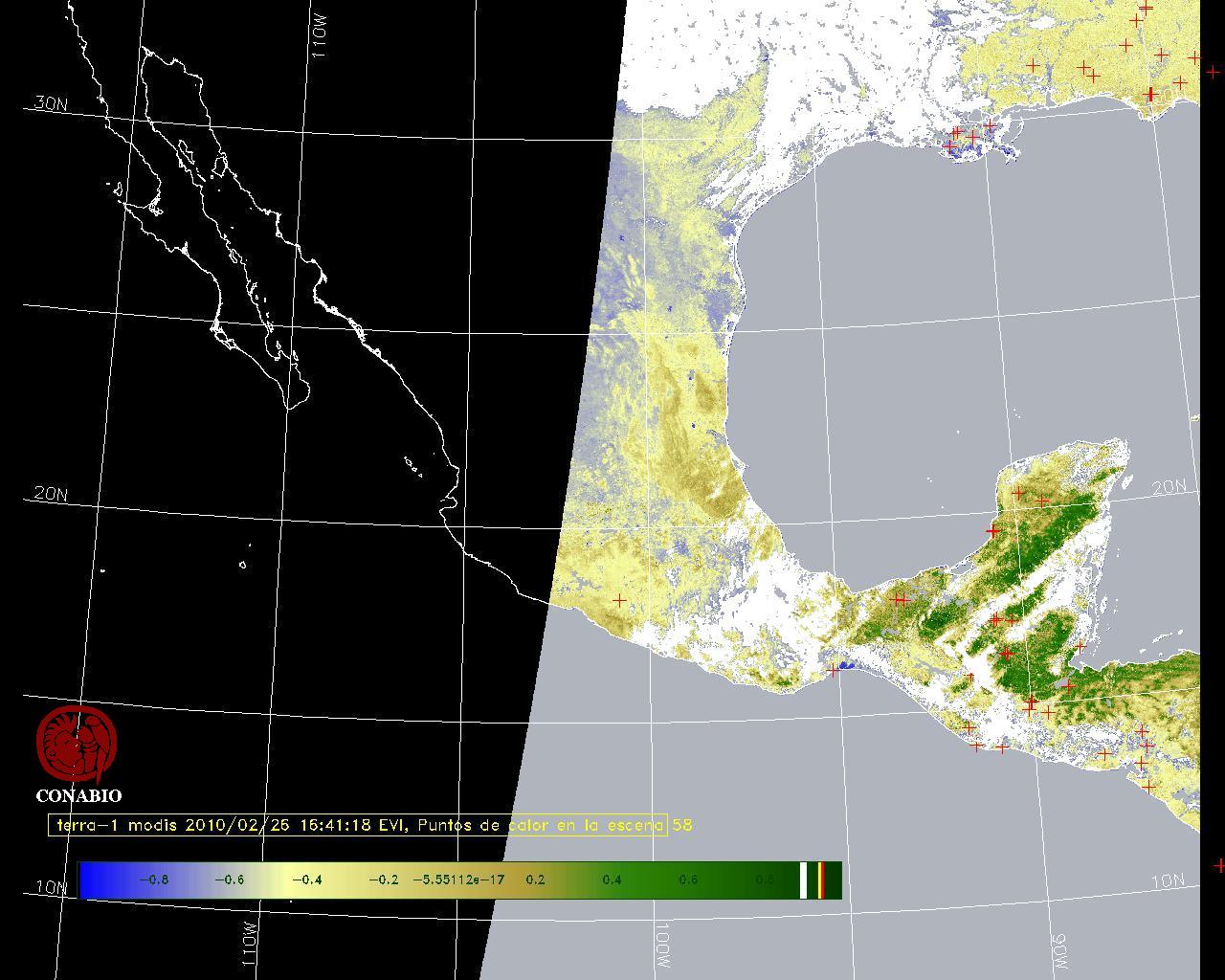
Task: Click the 20N label on the left side
Action: [51, 494]
